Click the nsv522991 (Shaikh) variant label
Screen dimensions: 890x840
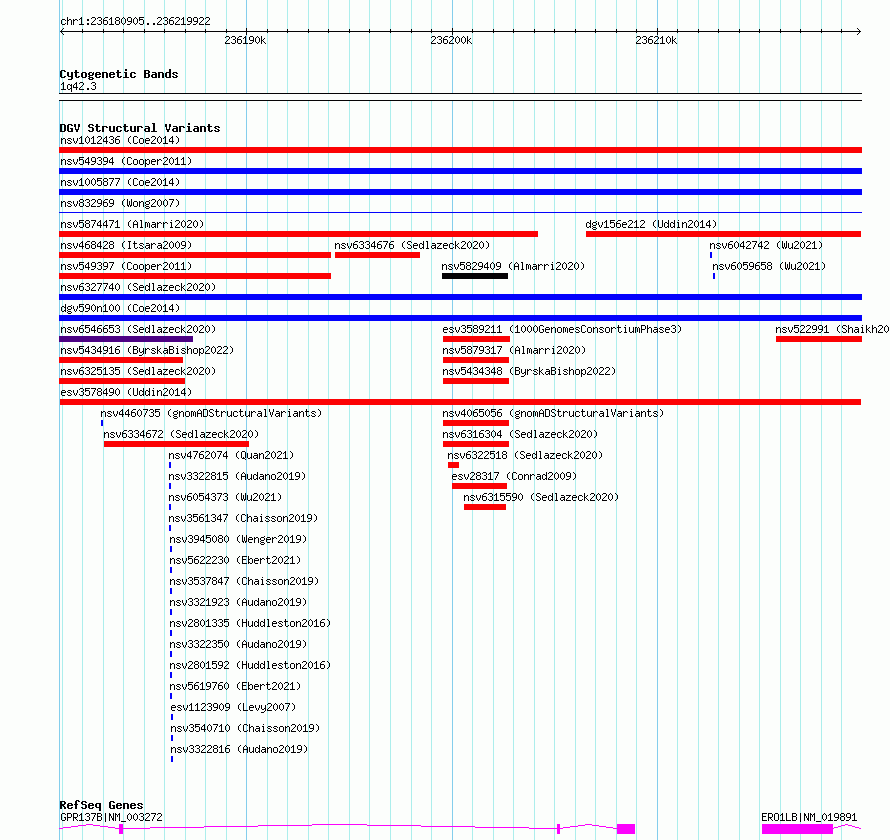(832, 329)
